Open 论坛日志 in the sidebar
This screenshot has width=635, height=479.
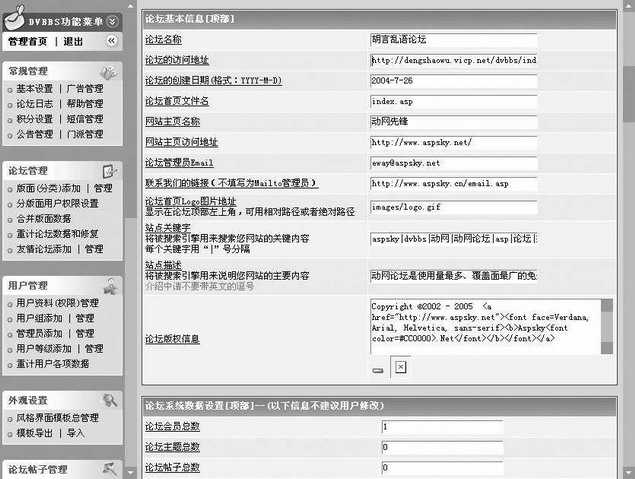tap(36, 104)
